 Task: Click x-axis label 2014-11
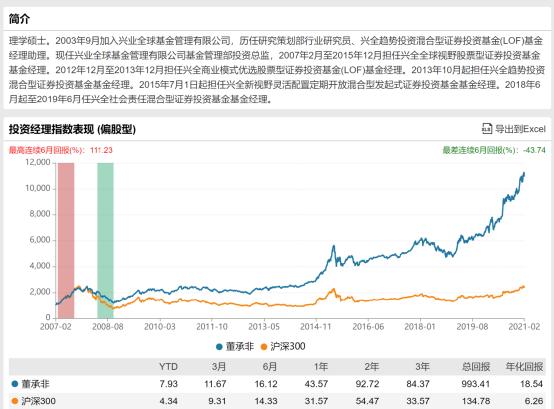click(x=316, y=327)
